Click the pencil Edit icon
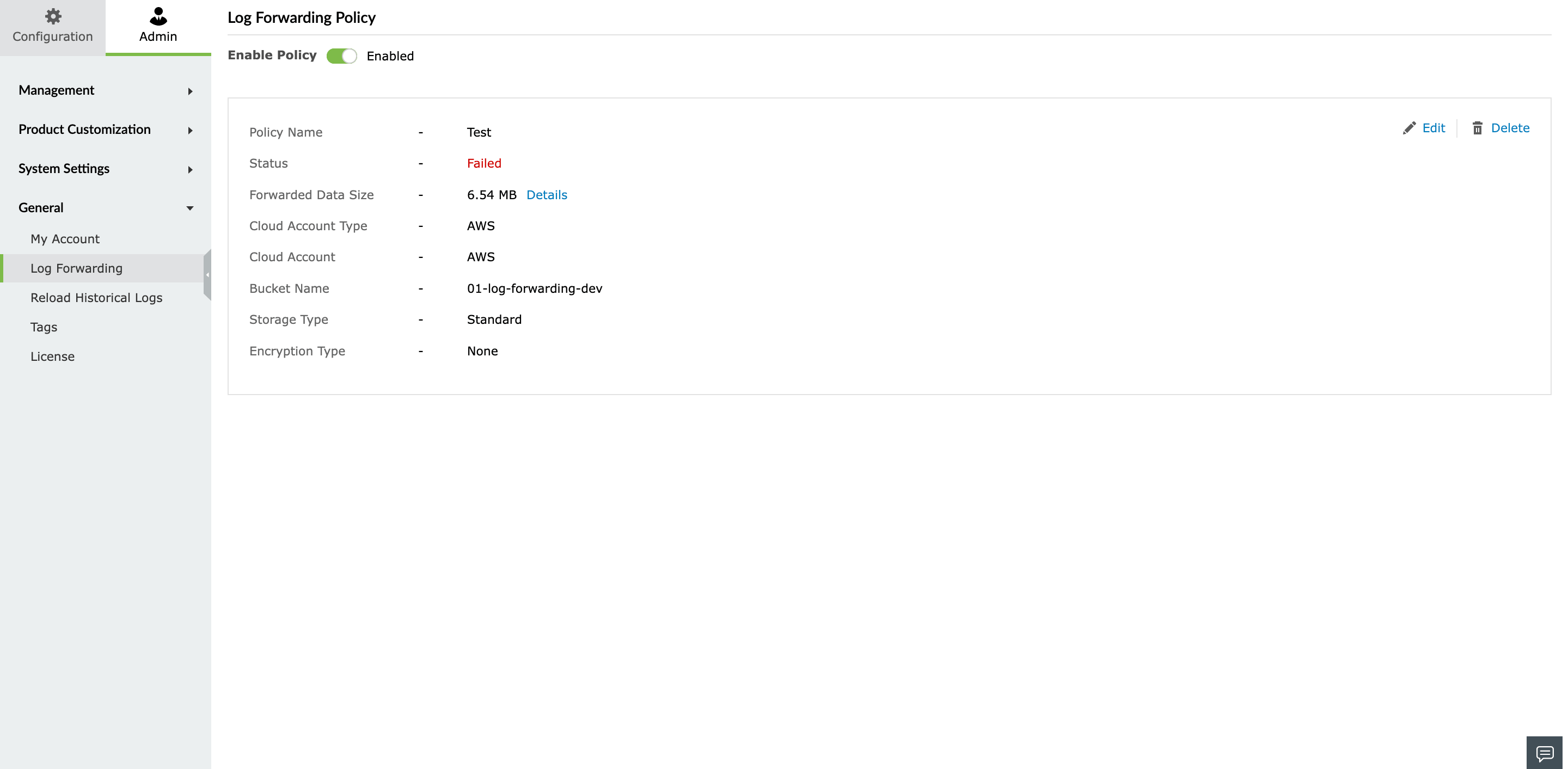 pyautogui.click(x=1409, y=128)
